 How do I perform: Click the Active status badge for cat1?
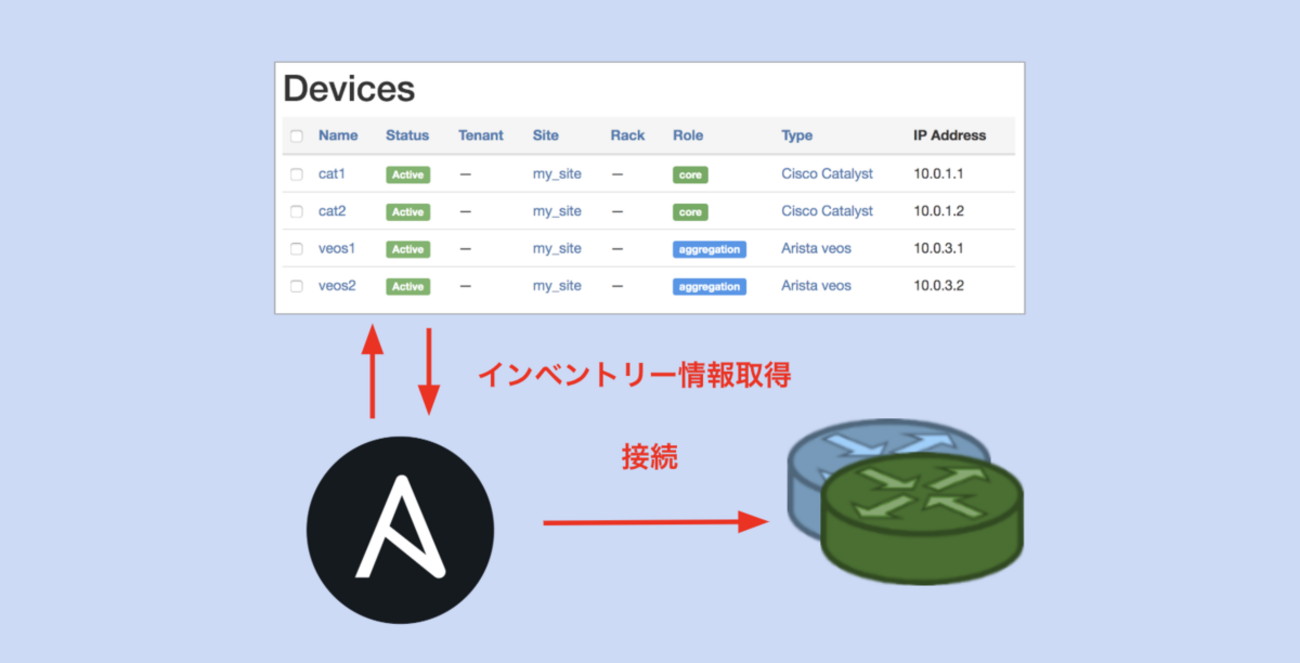(x=408, y=175)
